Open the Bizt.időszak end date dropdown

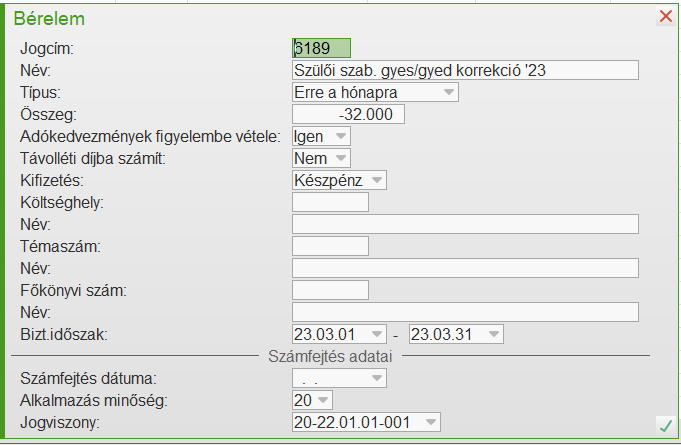pos(495,334)
